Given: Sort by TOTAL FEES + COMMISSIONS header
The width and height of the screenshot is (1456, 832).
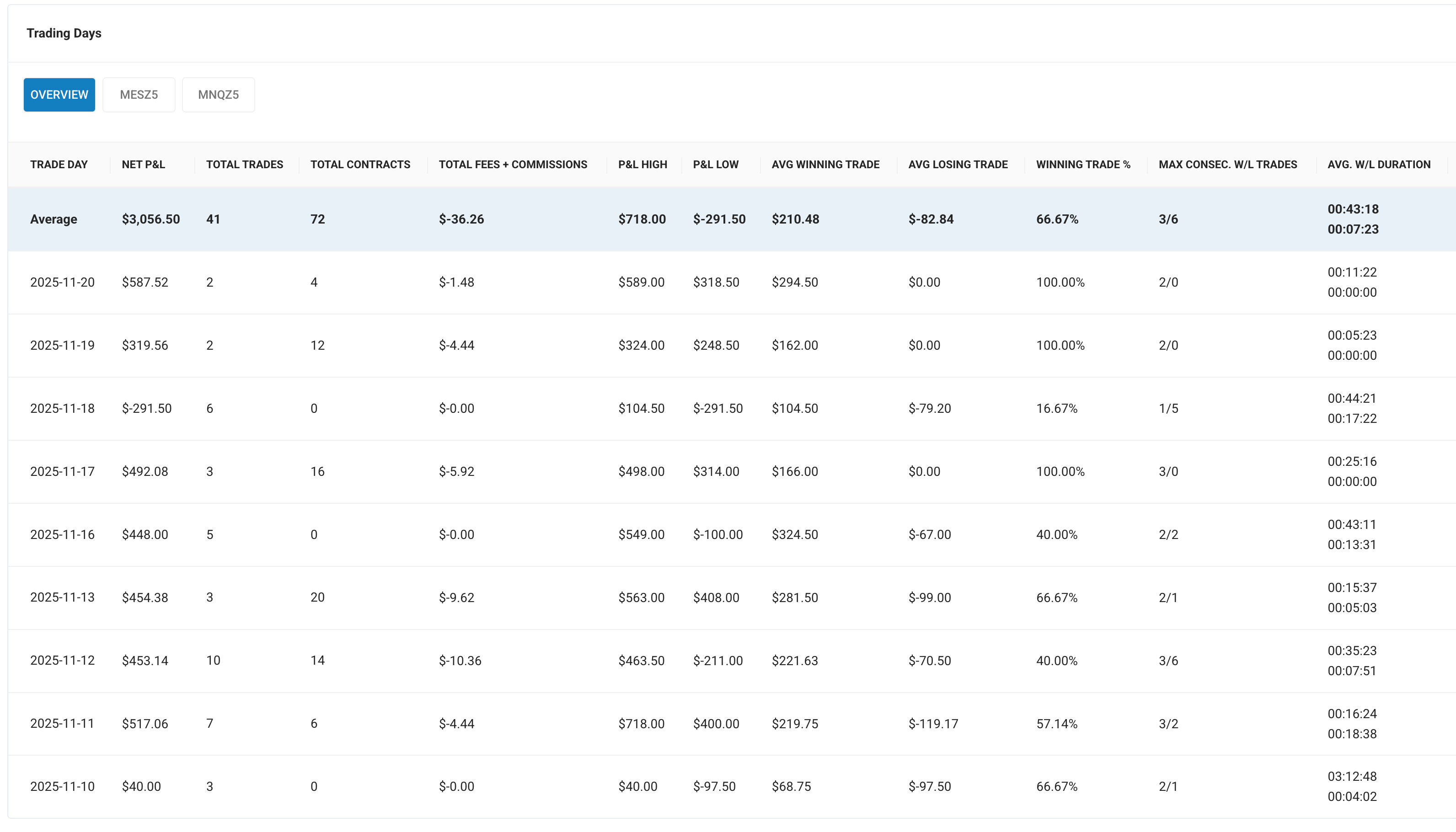Looking at the screenshot, I should [x=513, y=165].
